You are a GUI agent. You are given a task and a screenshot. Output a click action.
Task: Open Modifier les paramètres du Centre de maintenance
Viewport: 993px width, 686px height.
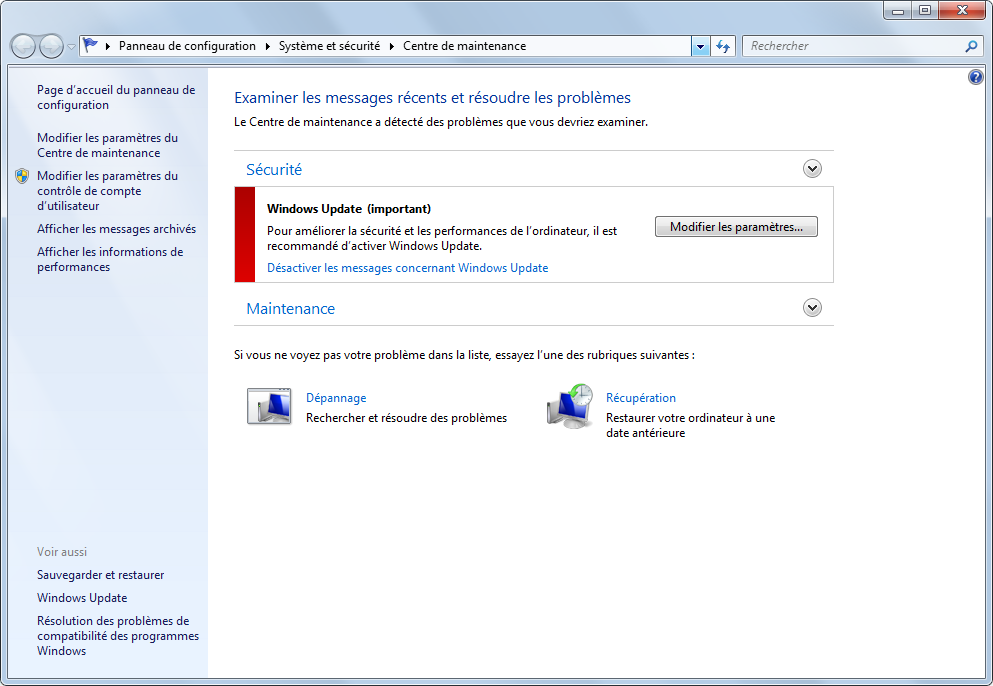click(107, 146)
